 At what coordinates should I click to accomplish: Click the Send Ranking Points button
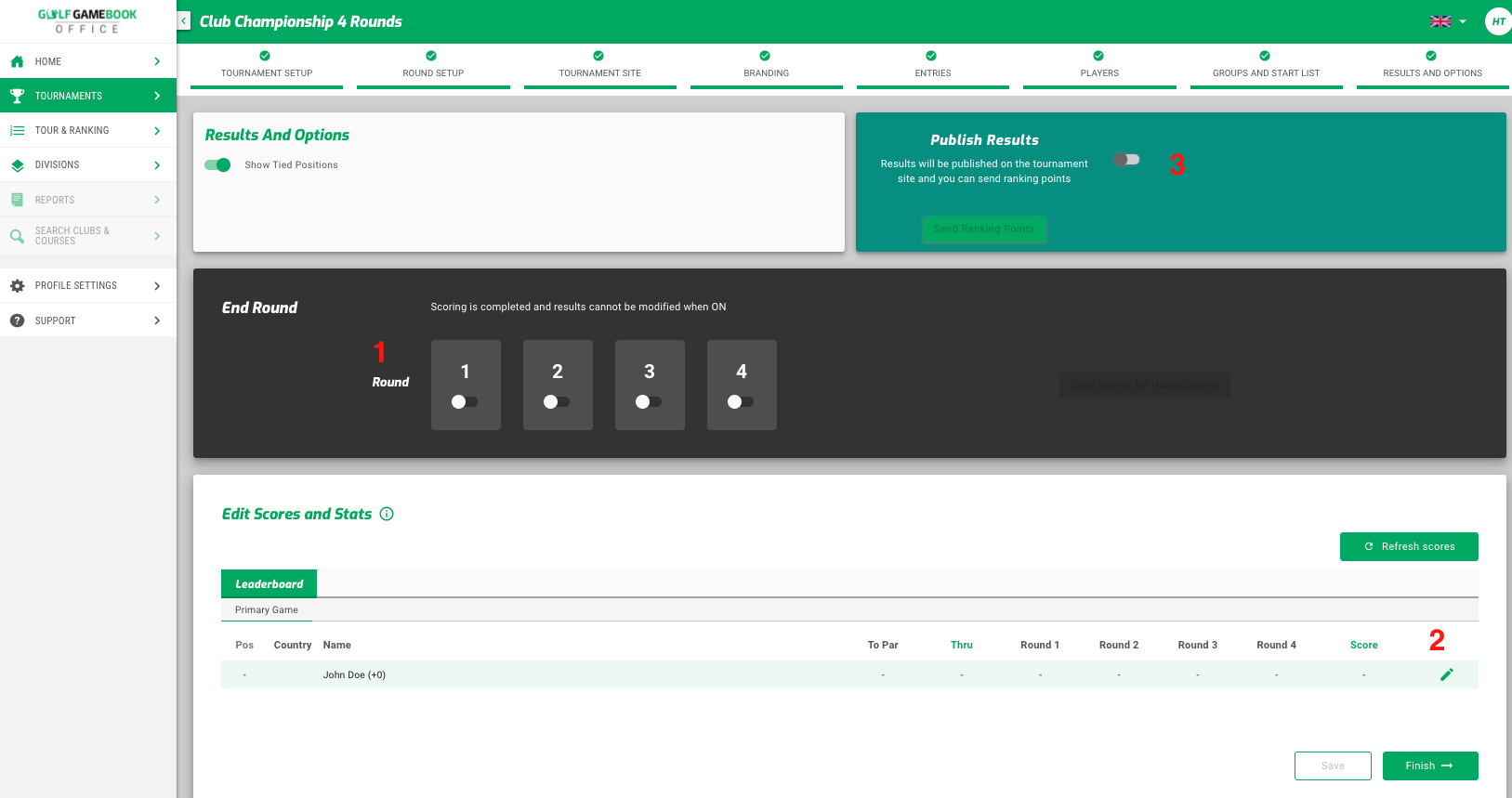pos(984,229)
